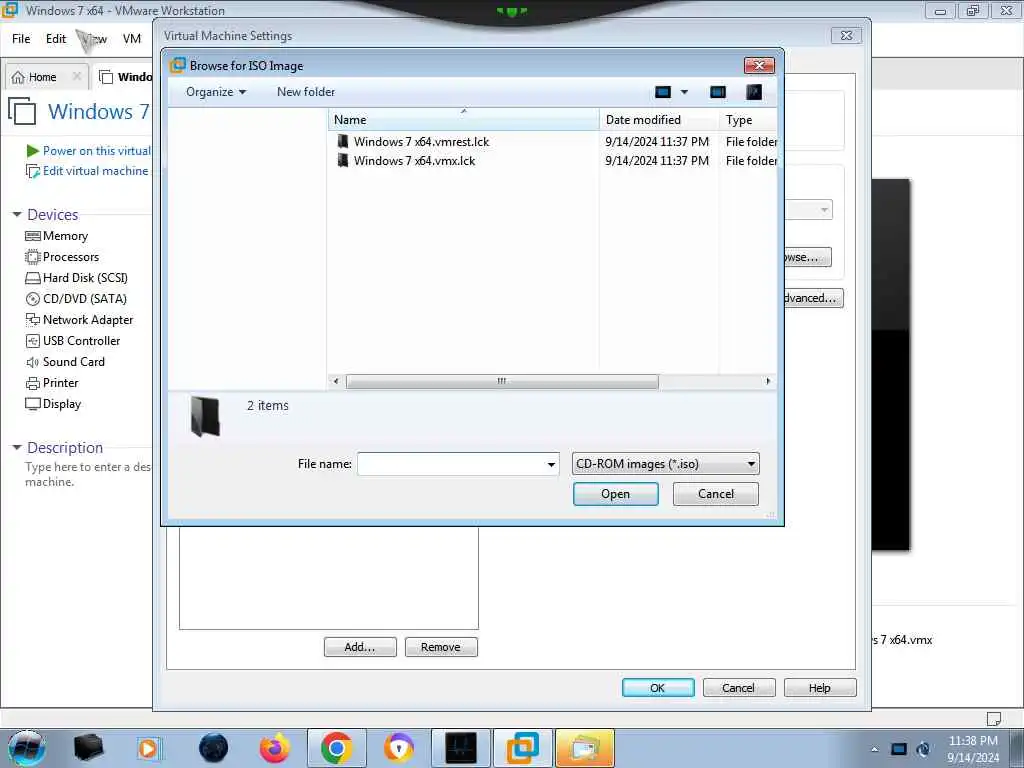Open Firefox from the taskbar
The image size is (1024, 768).
275,748
